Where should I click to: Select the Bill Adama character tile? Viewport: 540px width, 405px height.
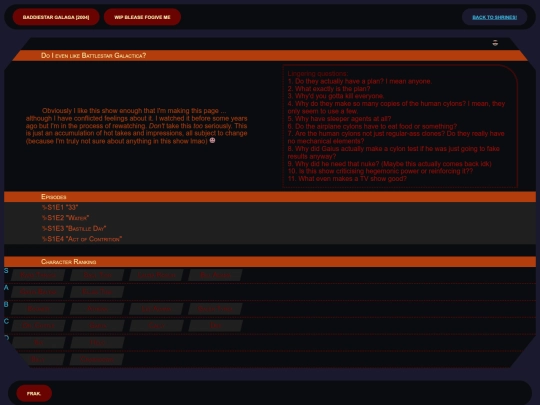pos(216,275)
